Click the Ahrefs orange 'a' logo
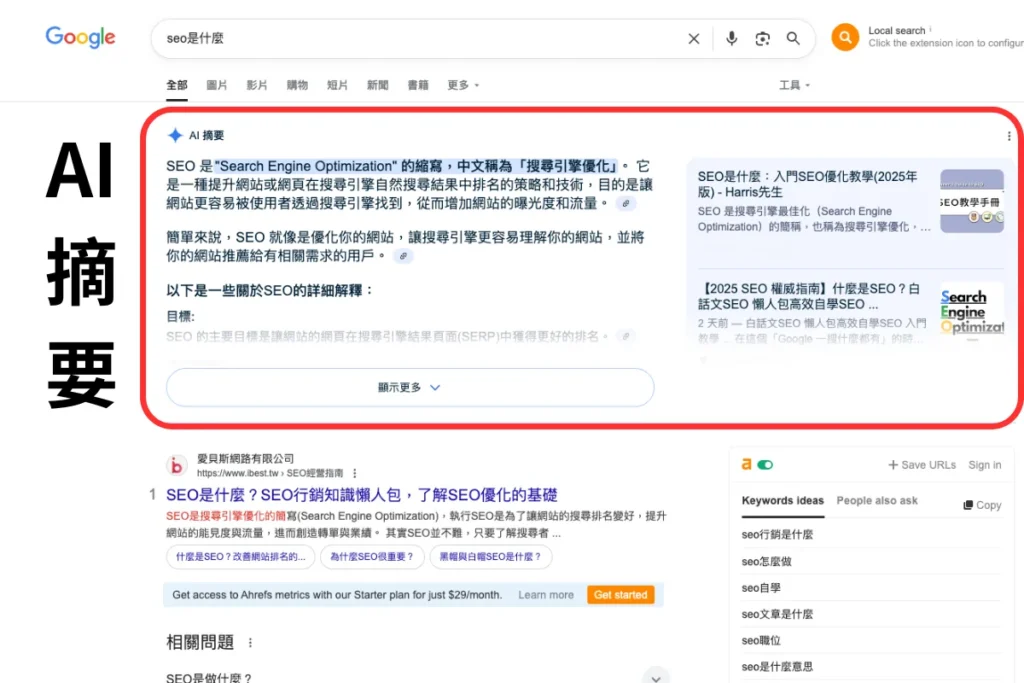Screen dimensions: 1024x683 [x=746, y=464]
